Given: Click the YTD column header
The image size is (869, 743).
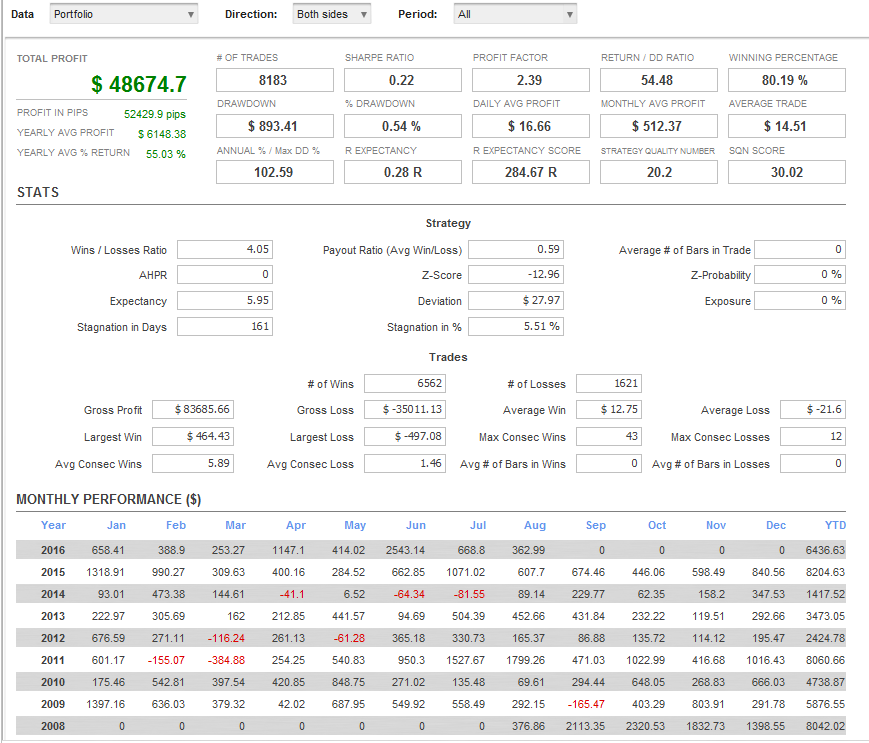Looking at the screenshot, I should coord(835,525).
